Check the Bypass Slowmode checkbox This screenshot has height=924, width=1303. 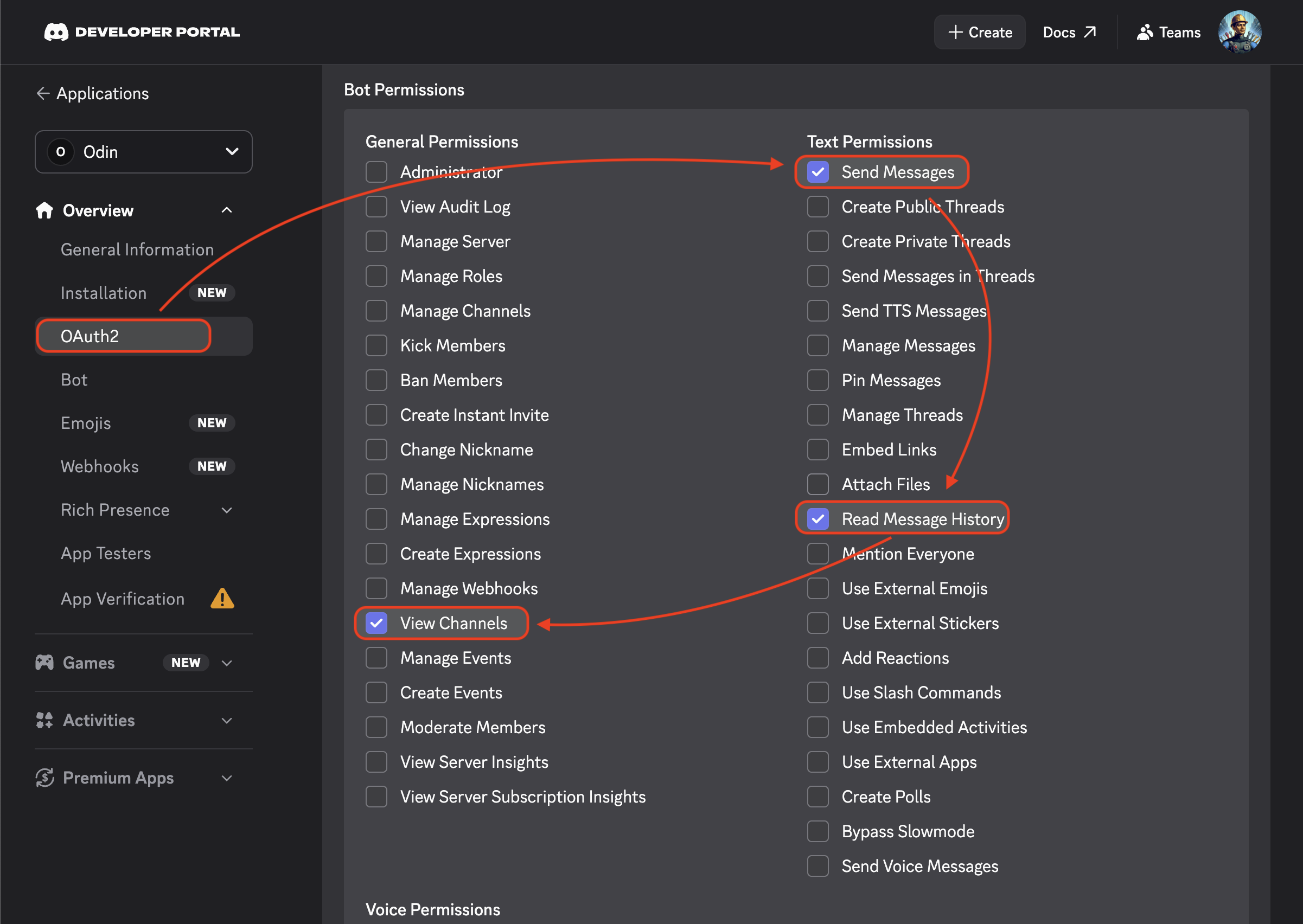[817, 831]
